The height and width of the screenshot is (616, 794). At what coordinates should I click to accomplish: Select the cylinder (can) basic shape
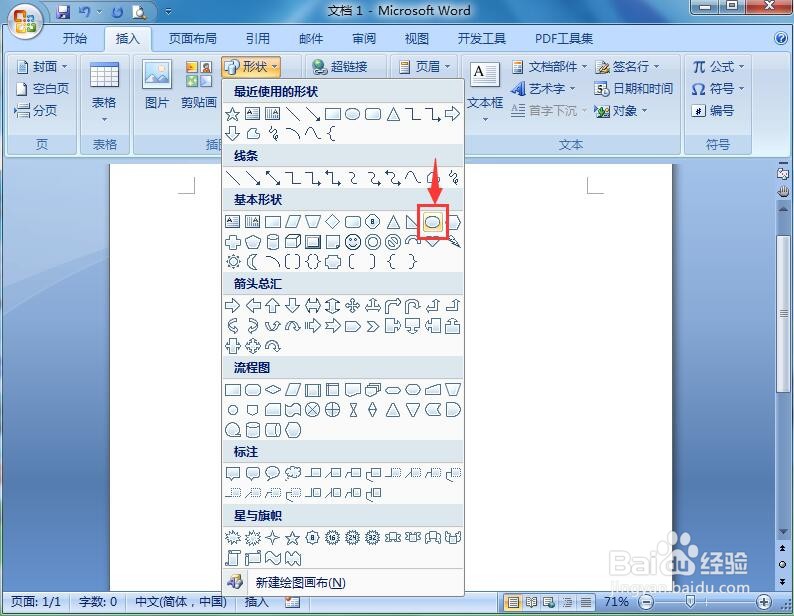click(272, 242)
